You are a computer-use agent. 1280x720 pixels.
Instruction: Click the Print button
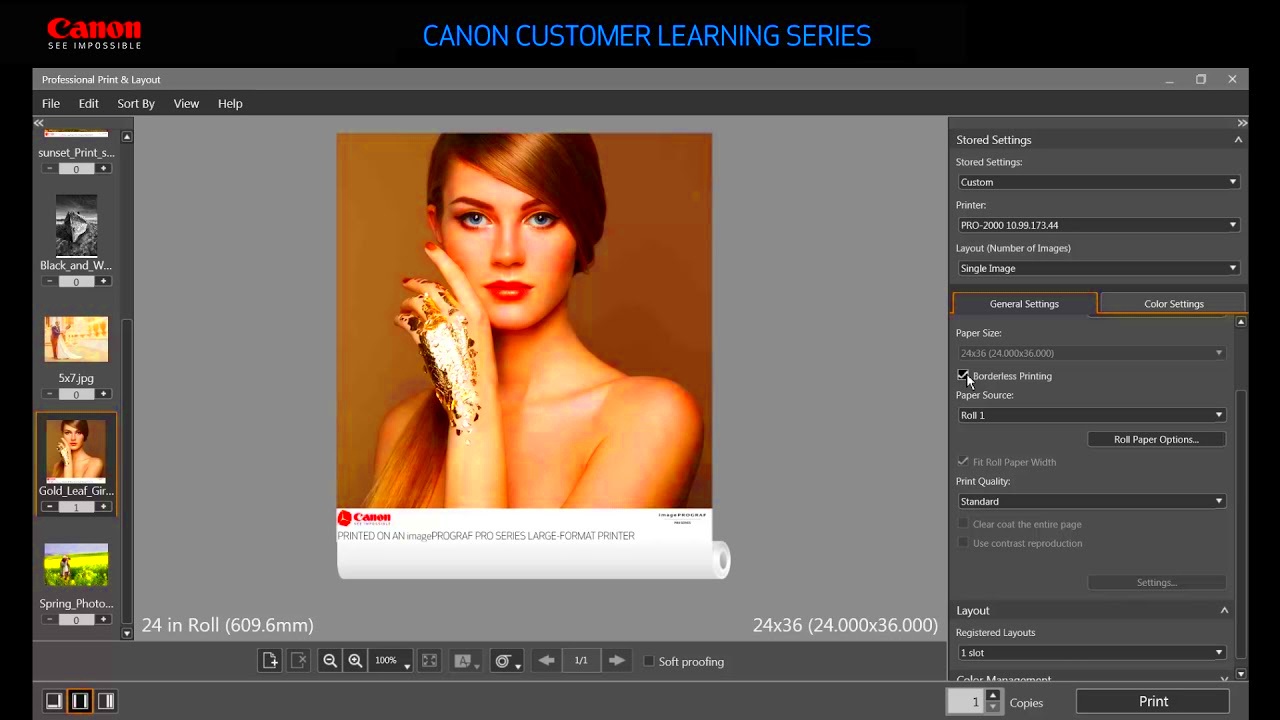tap(1153, 702)
